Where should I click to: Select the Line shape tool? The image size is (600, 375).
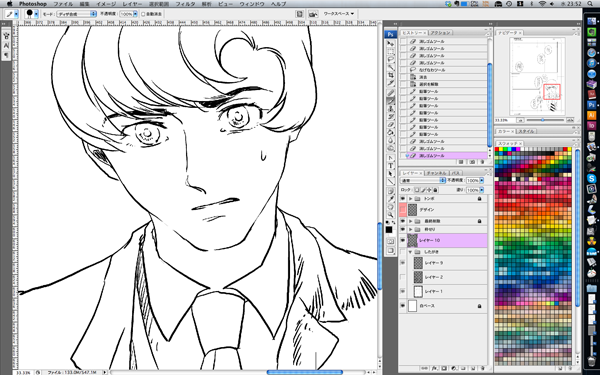click(x=390, y=181)
